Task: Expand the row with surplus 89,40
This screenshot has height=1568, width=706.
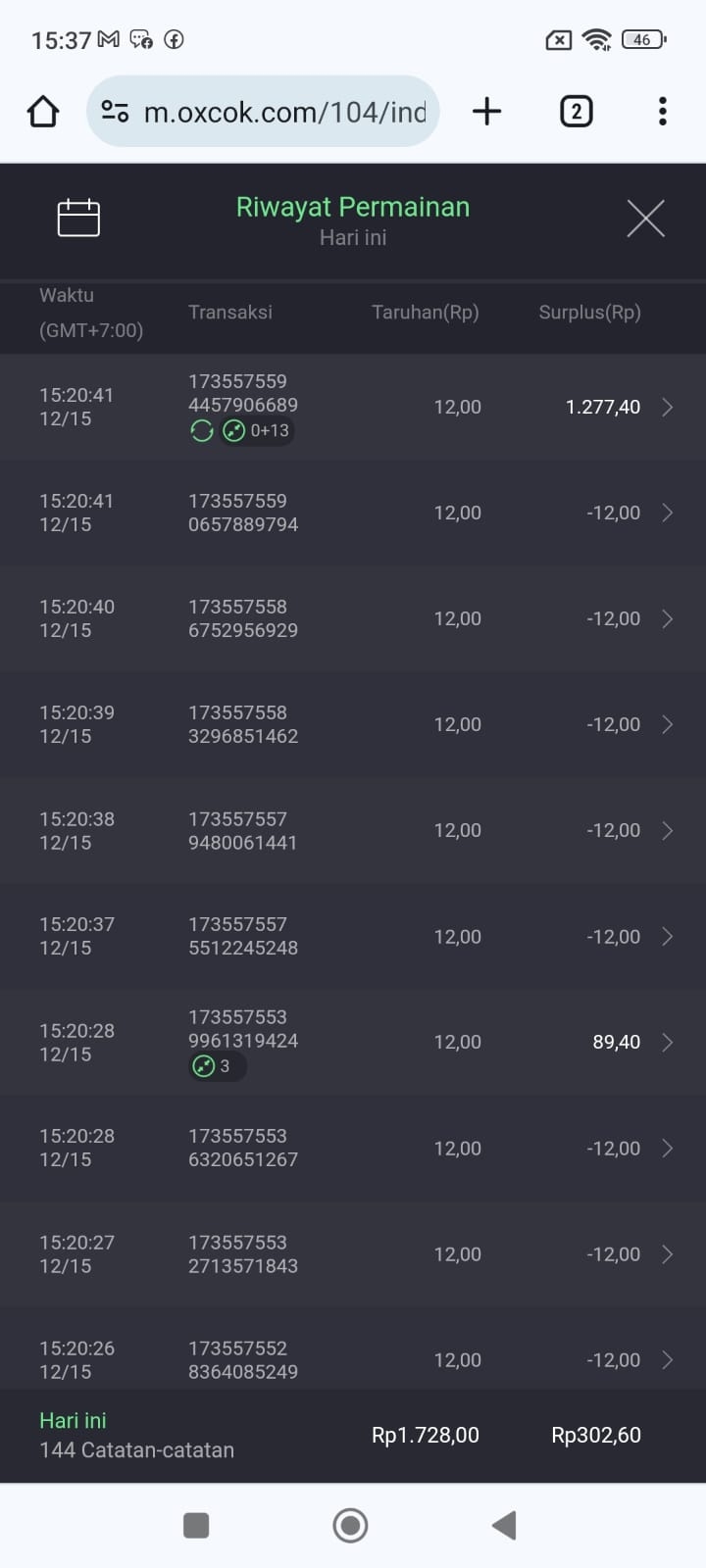Action: click(x=667, y=1042)
